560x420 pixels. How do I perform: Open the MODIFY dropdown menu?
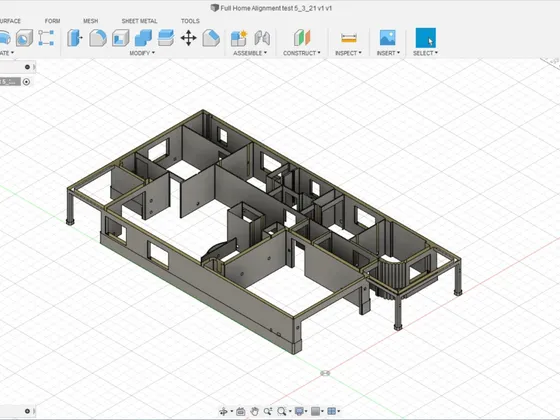click(142, 53)
